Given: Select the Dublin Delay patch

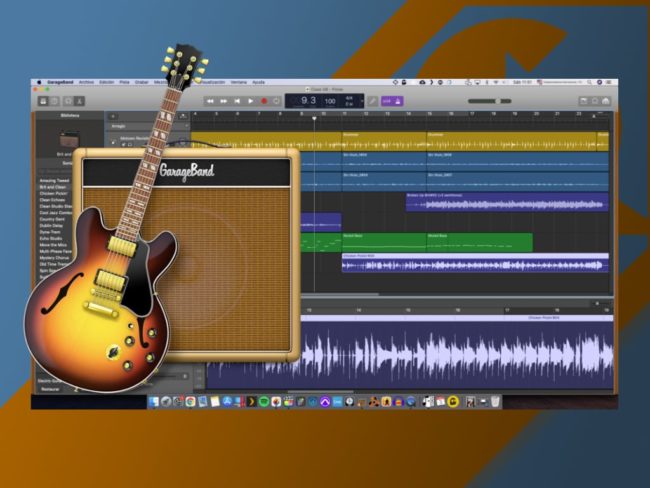Looking at the screenshot, I should [51, 226].
